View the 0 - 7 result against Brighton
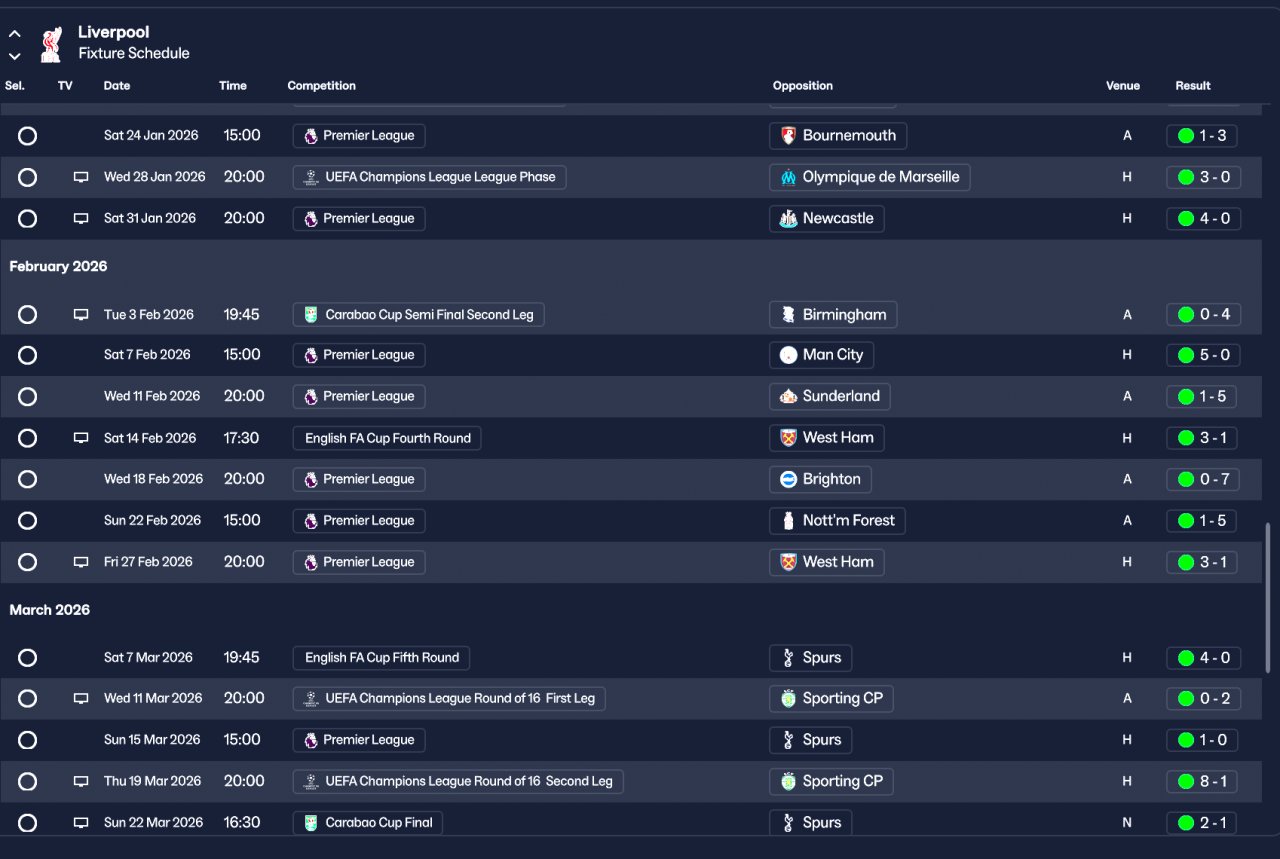This screenshot has height=859, width=1280. pyautogui.click(x=1204, y=479)
